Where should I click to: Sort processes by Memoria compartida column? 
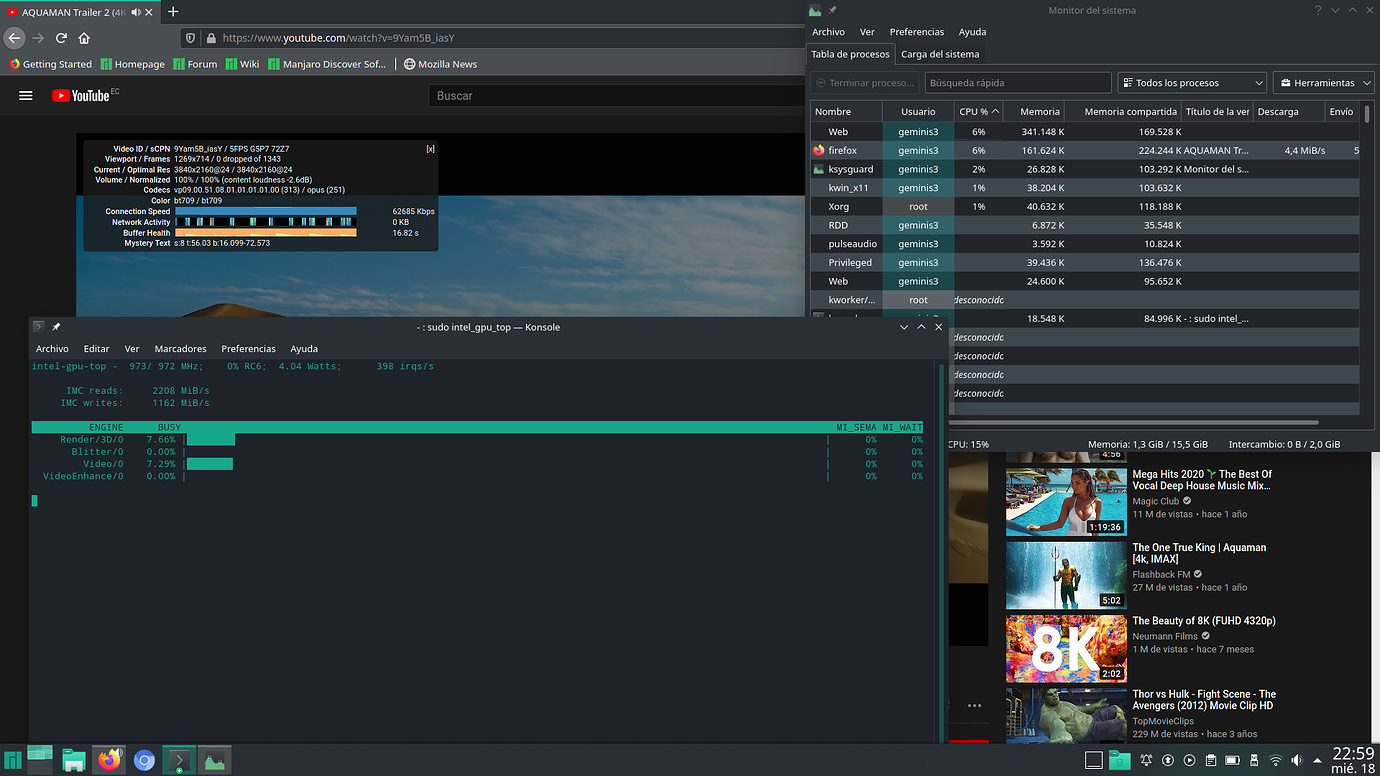tap(1123, 112)
